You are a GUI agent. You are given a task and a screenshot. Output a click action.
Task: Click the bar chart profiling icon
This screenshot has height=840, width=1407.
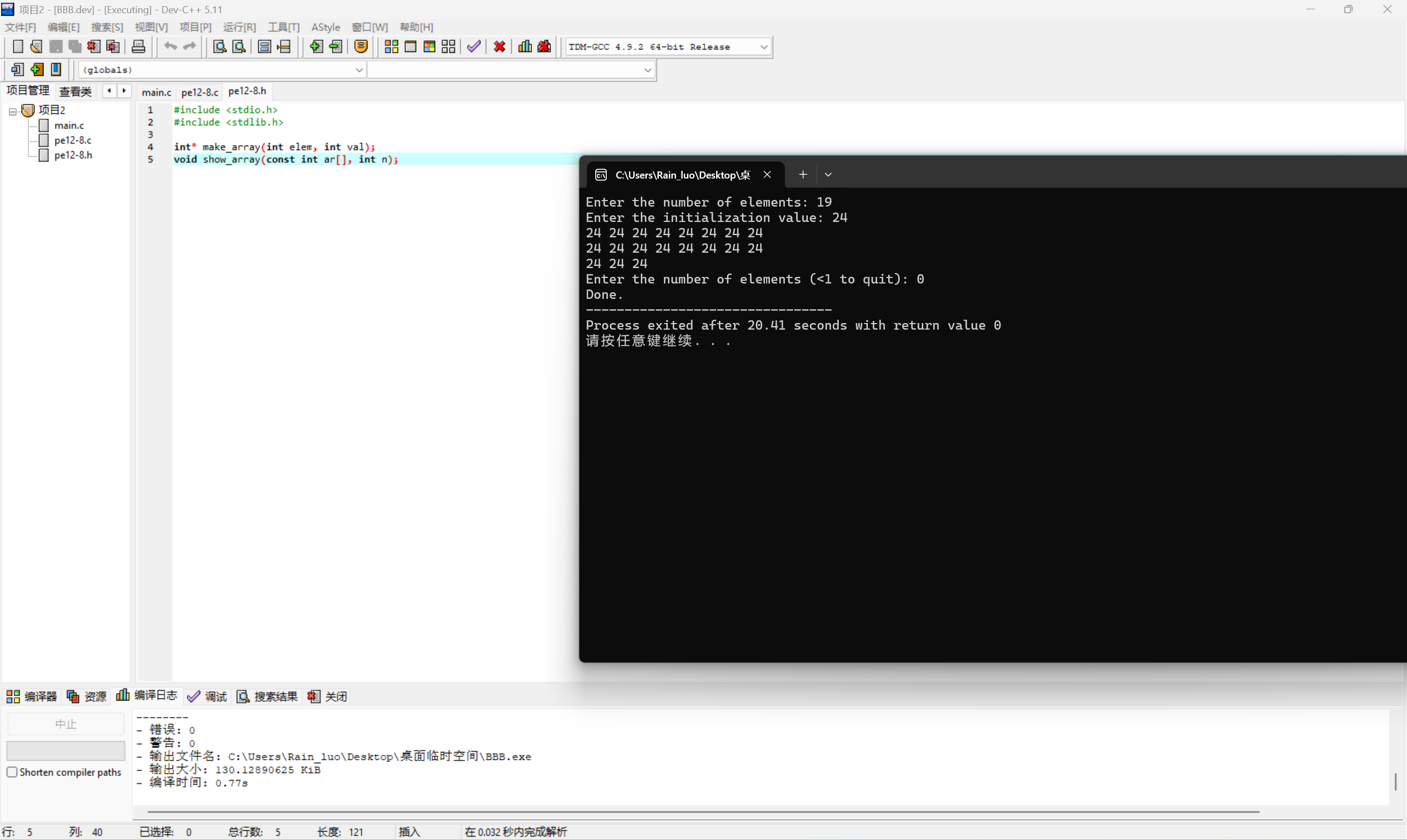(x=525, y=46)
